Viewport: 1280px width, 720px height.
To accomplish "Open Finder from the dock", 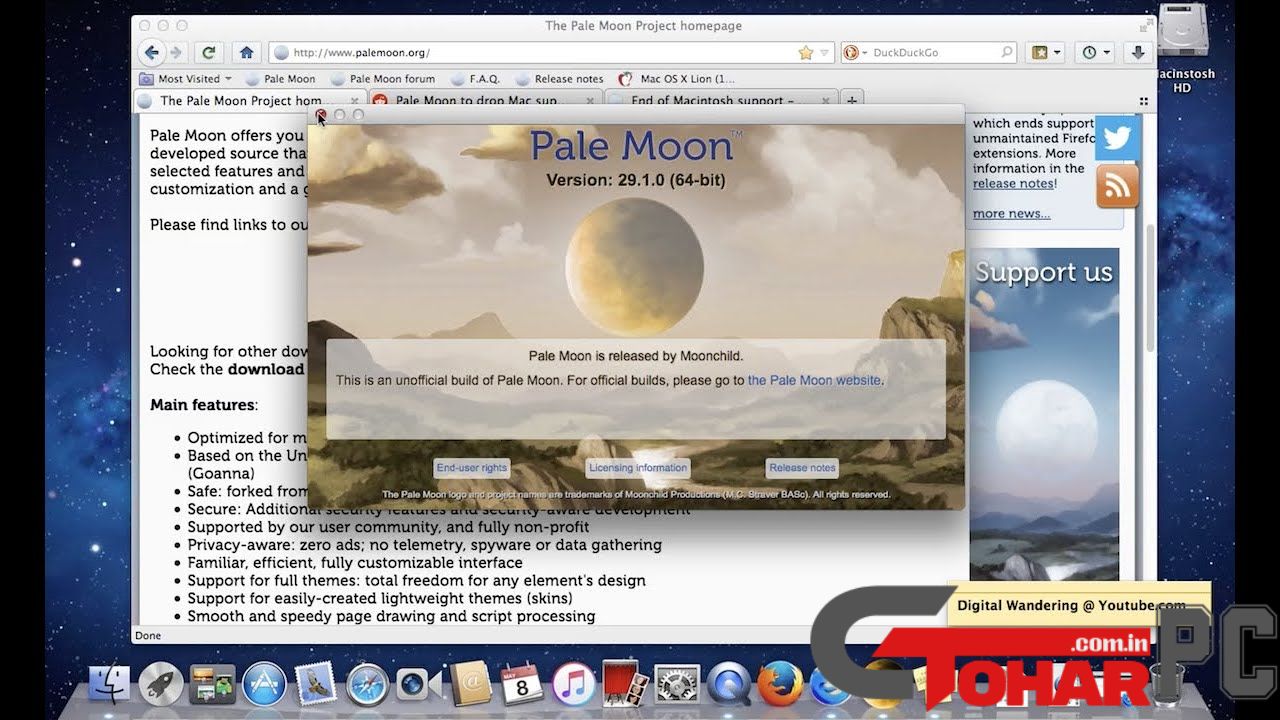I will pyautogui.click(x=109, y=683).
